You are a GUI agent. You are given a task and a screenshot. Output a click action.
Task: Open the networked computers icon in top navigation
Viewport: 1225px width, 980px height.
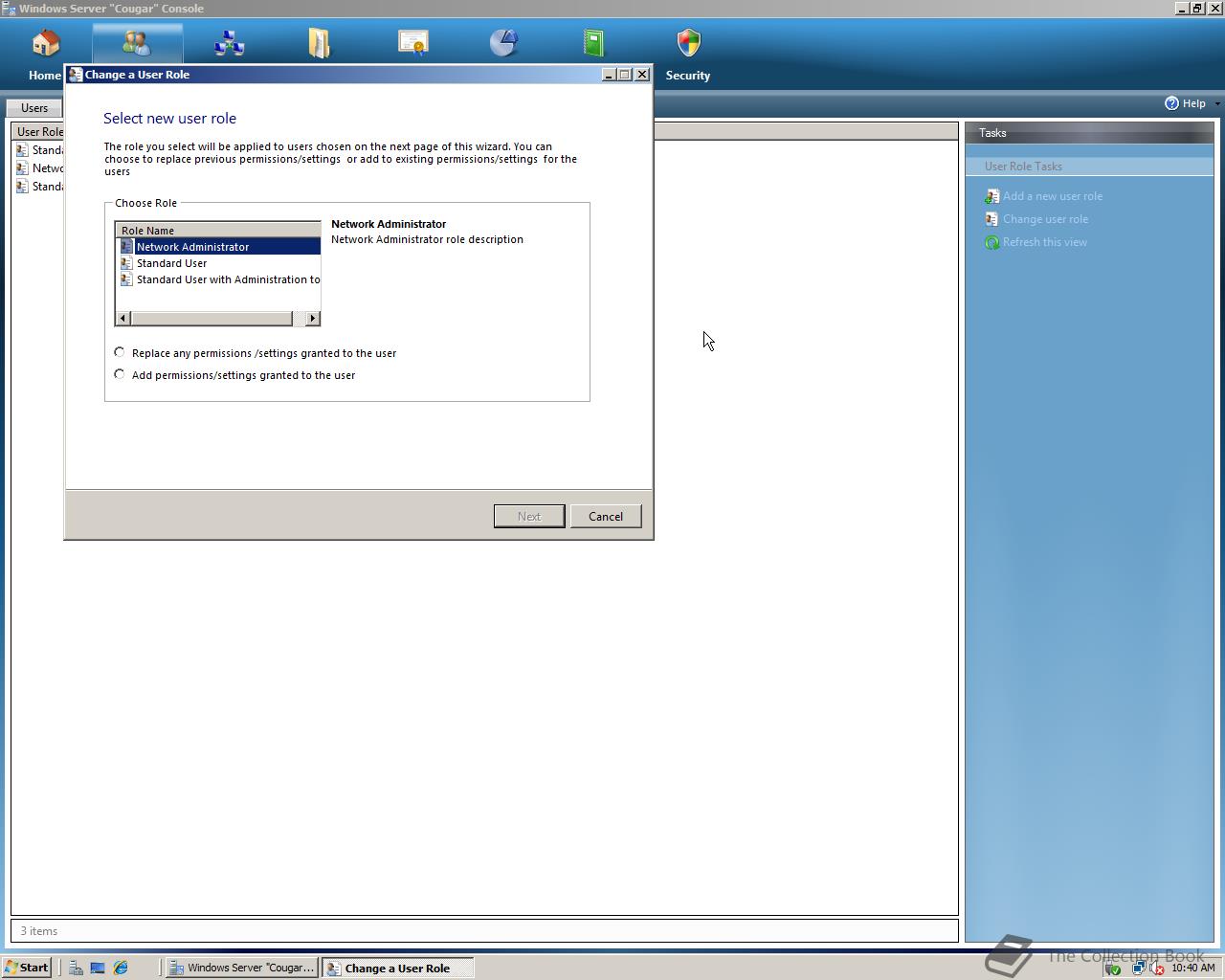(229, 44)
